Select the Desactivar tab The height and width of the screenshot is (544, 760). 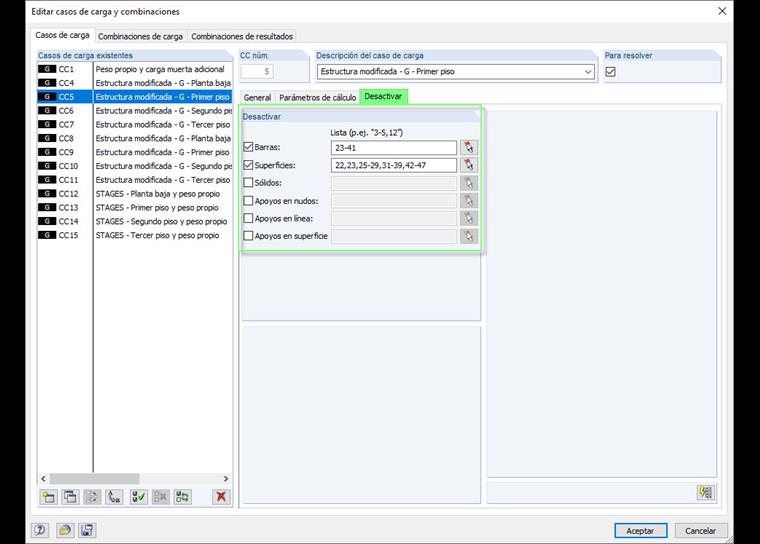click(383, 96)
